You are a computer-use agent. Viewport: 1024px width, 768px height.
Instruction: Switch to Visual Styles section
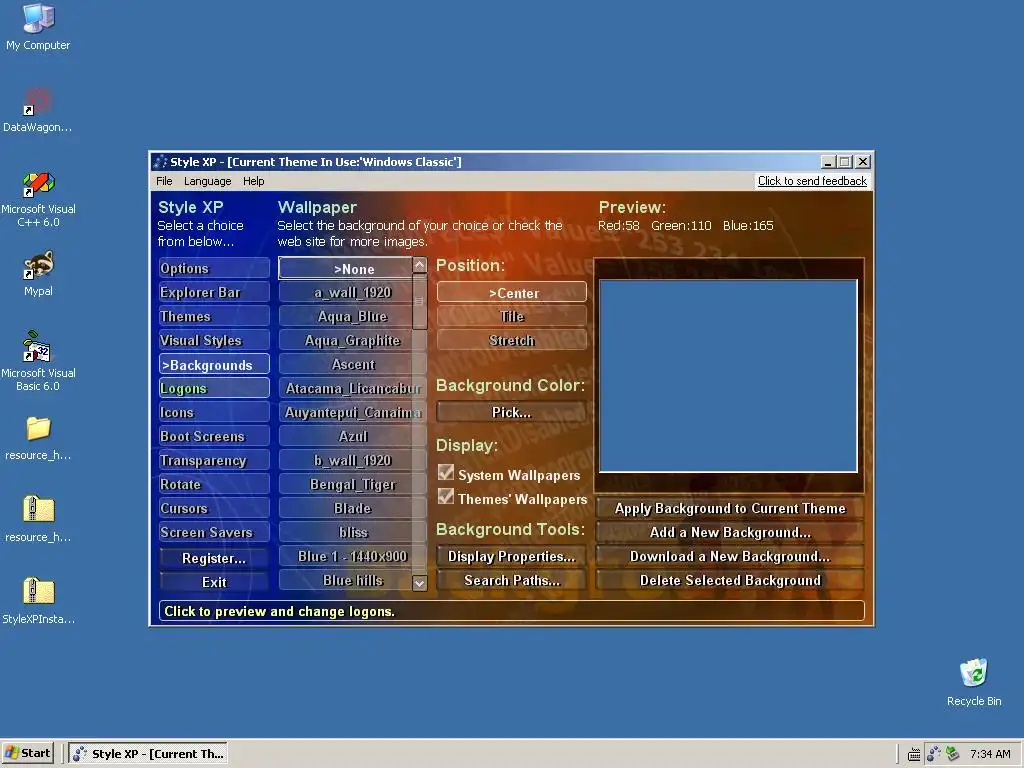[214, 340]
